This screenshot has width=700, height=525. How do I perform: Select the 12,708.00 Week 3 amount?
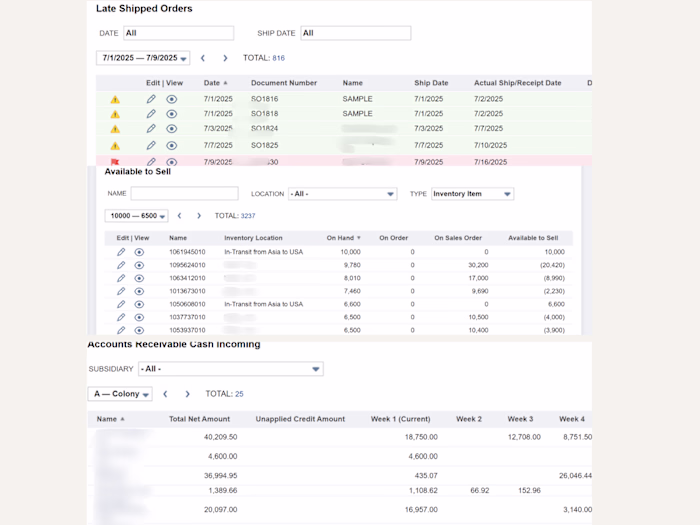tap(524, 437)
